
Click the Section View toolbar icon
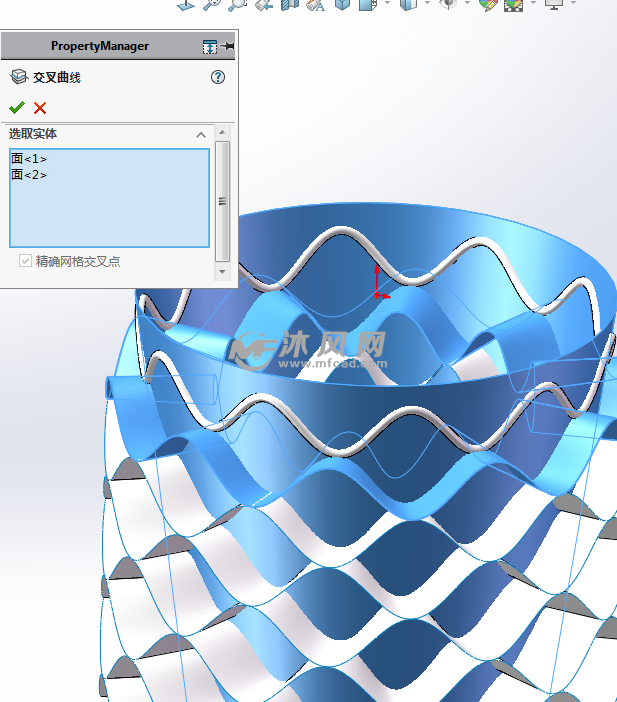pyautogui.click(x=290, y=4)
